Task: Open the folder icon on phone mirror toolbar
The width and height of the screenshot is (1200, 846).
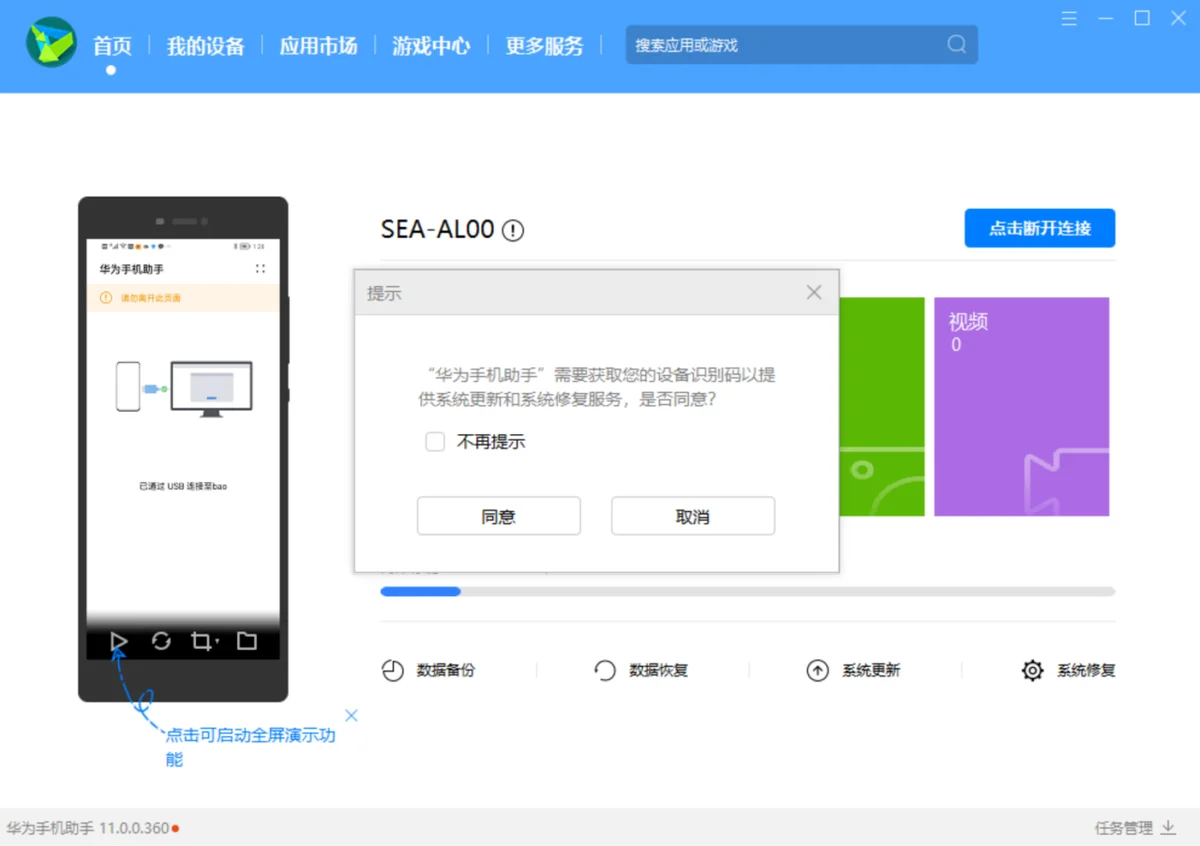Action: pos(246,643)
